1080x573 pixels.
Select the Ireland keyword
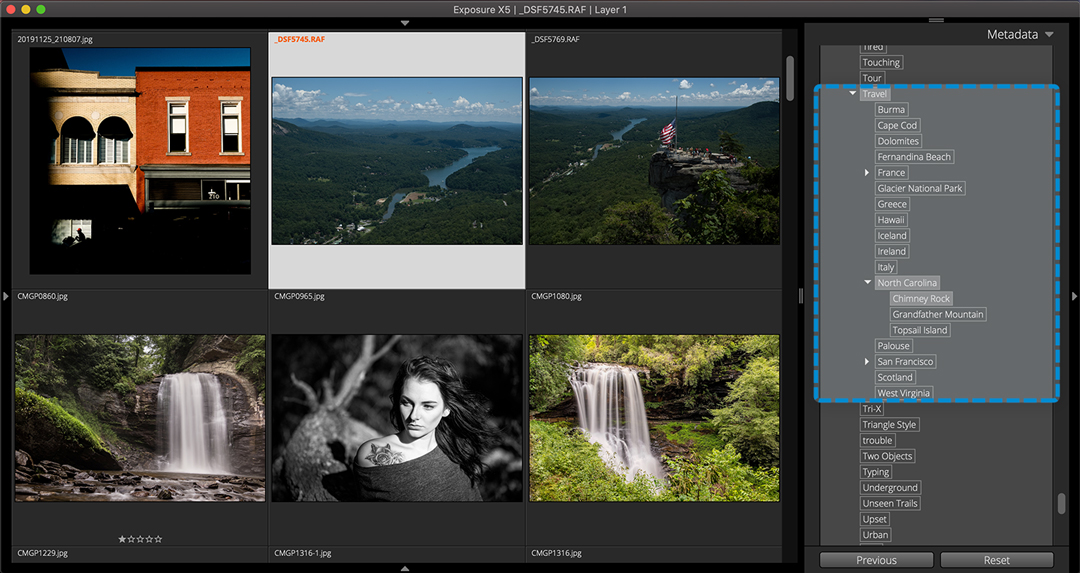click(x=892, y=251)
